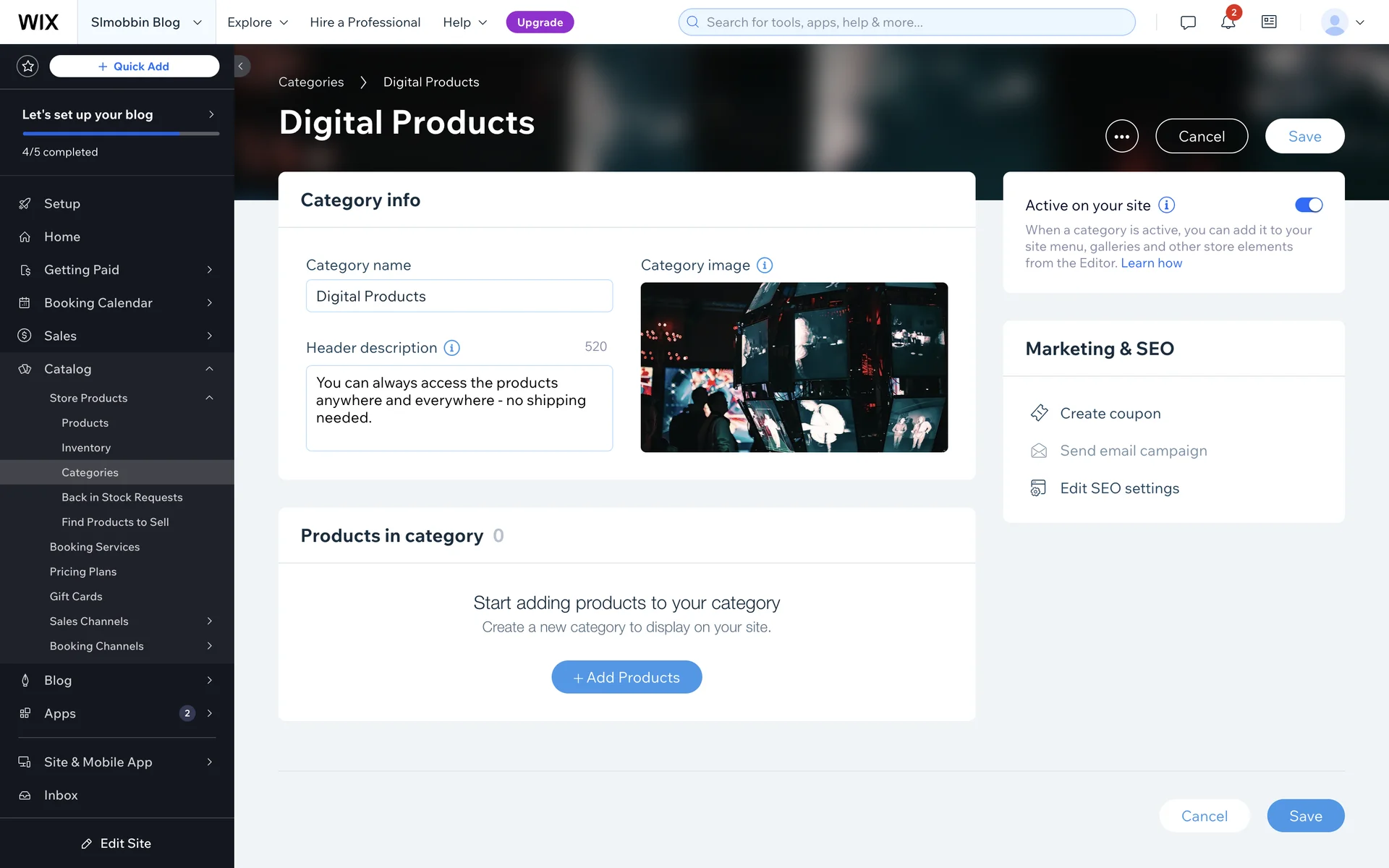
Task: Click Header description info icon
Action: pos(451,348)
